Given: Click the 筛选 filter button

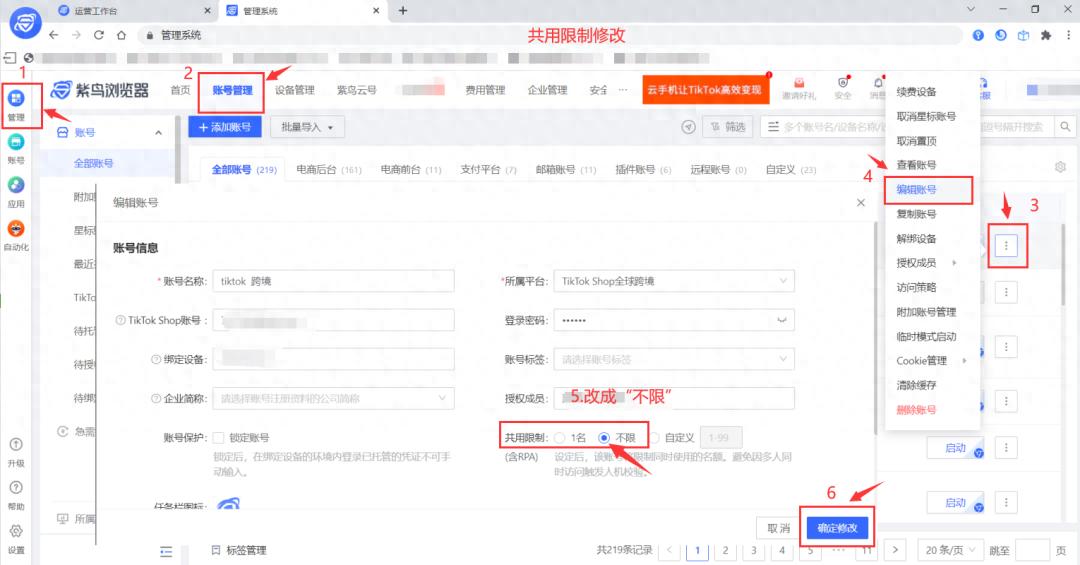Looking at the screenshot, I should click(728, 127).
